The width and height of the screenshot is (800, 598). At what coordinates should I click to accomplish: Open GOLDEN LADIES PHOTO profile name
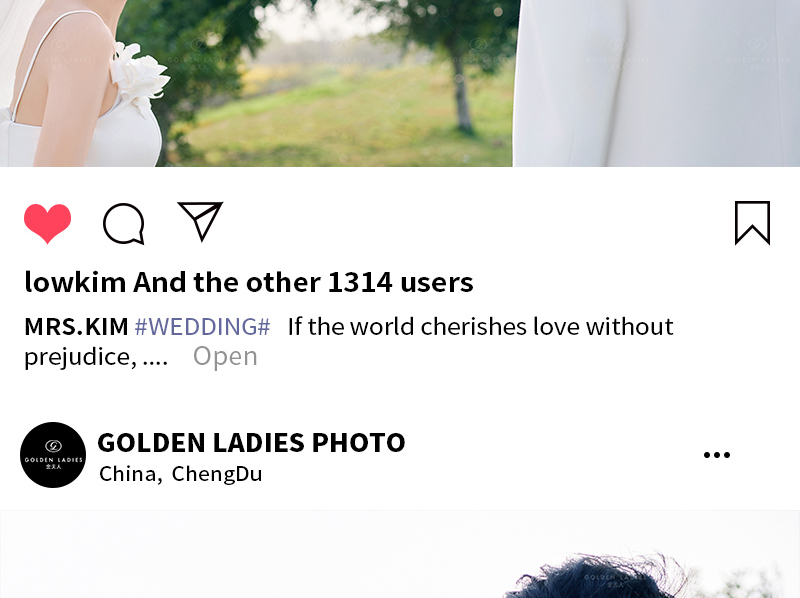tap(251, 442)
